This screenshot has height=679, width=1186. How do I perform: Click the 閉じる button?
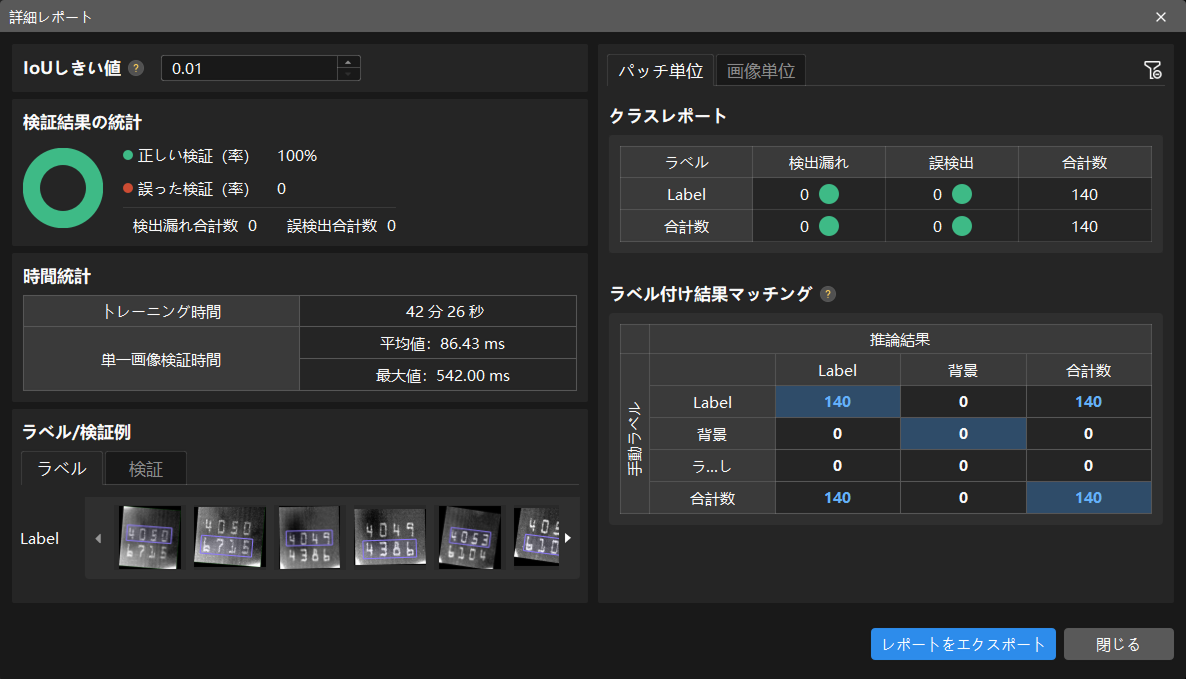click(x=1119, y=644)
